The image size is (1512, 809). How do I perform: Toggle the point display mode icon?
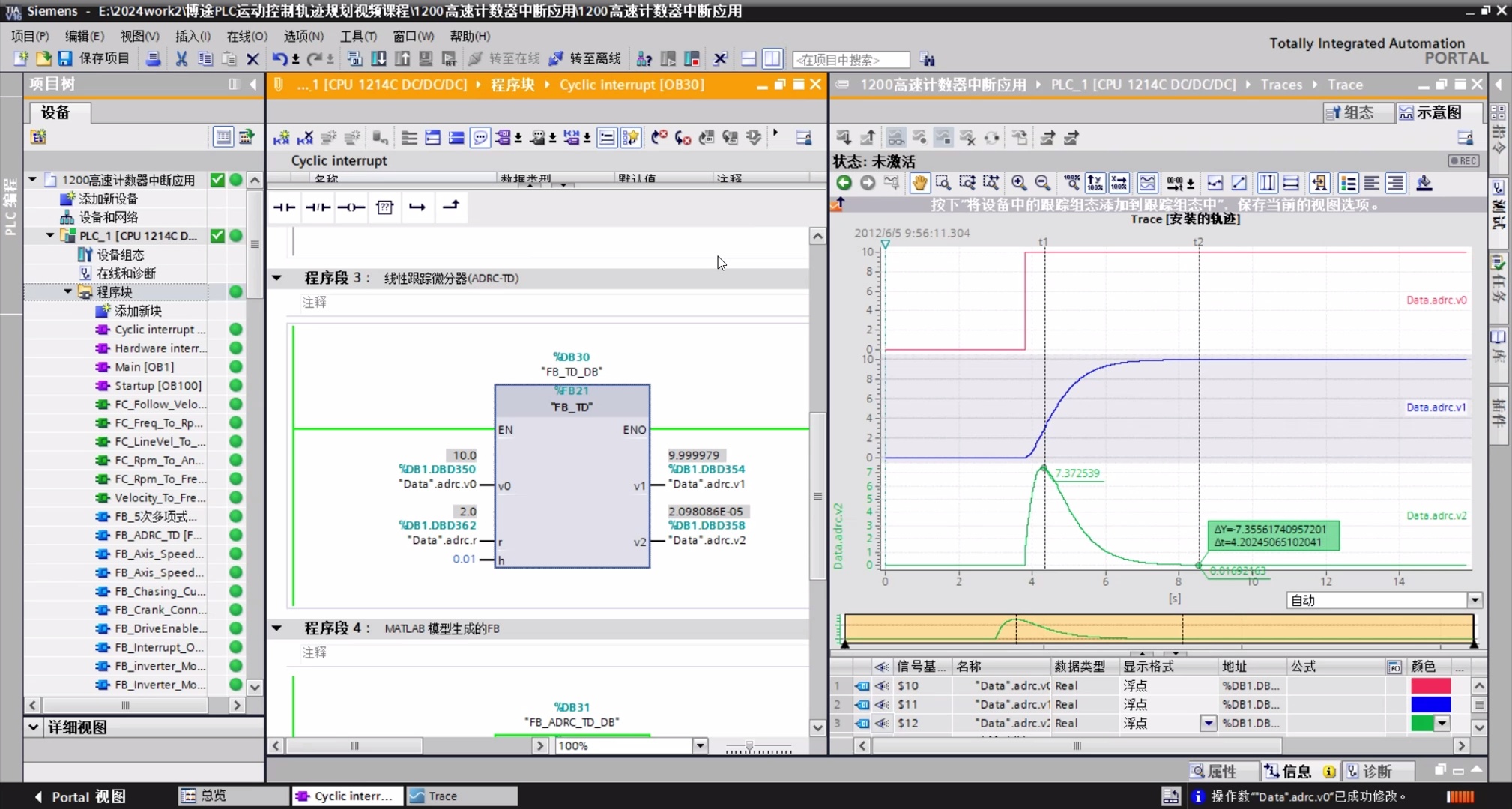coord(1215,183)
